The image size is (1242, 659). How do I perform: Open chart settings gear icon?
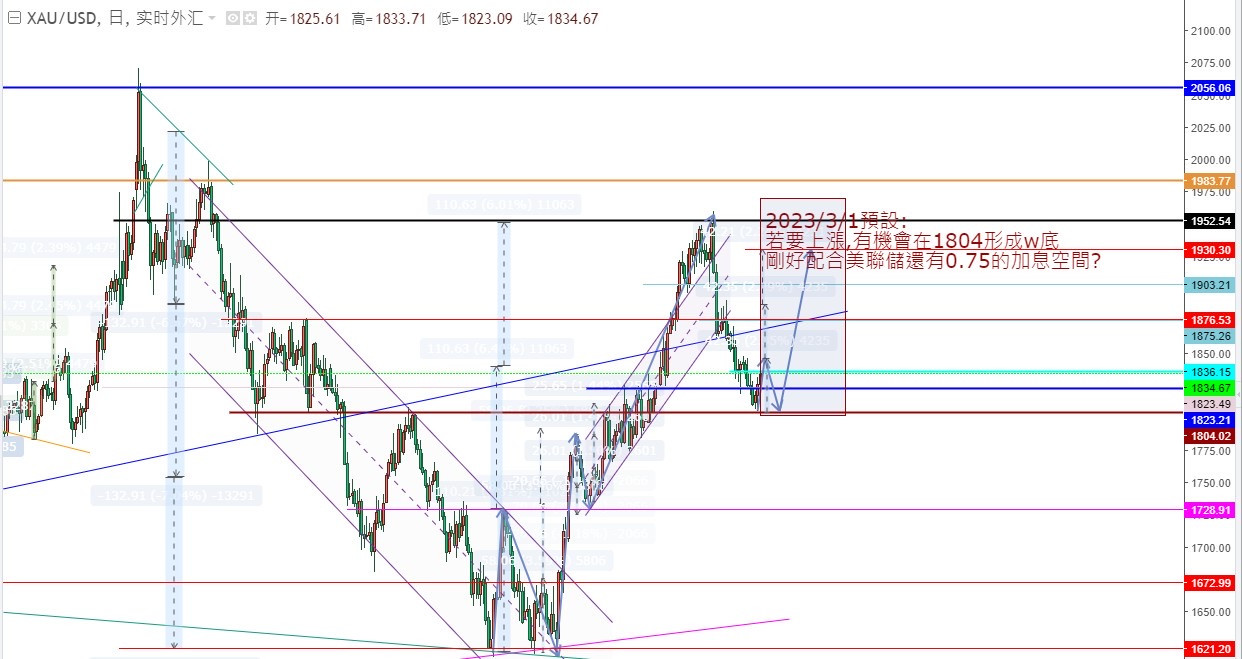pos(249,18)
